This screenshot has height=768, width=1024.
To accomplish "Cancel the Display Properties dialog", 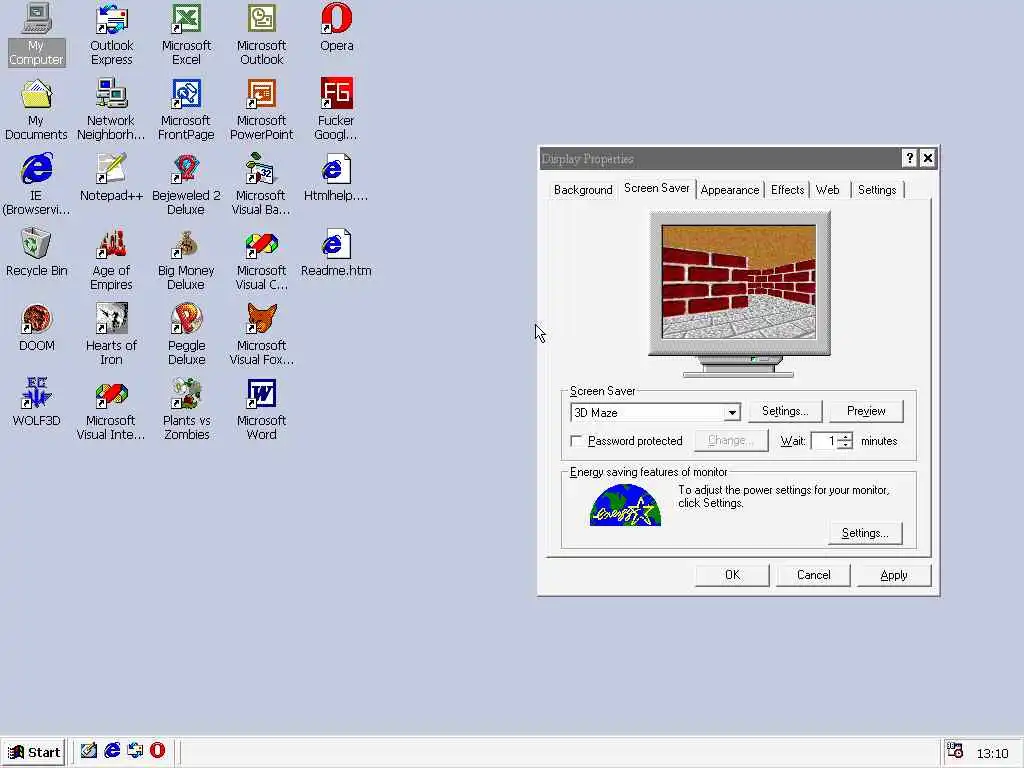I will pyautogui.click(x=813, y=575).
